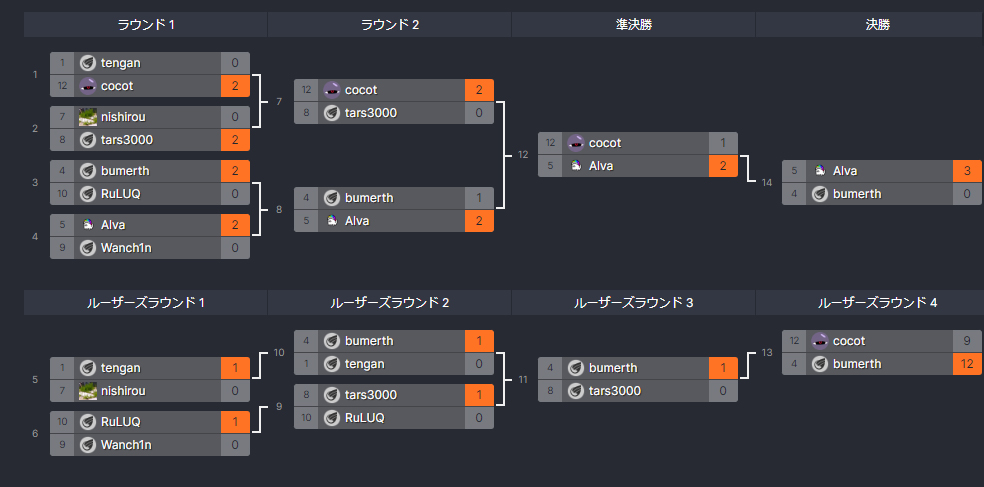The height and width of the screenshot is (487, 984).
Task: Click Wanch1n's avatar in ルーザーズラウンド 1
Action: point(87,445)
